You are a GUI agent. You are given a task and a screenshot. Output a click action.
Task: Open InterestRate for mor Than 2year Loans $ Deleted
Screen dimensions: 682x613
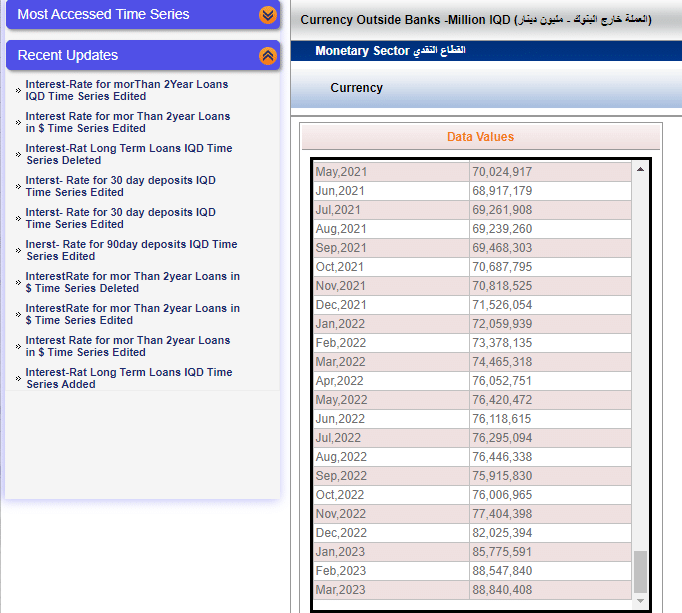click(x=132, y=282)
